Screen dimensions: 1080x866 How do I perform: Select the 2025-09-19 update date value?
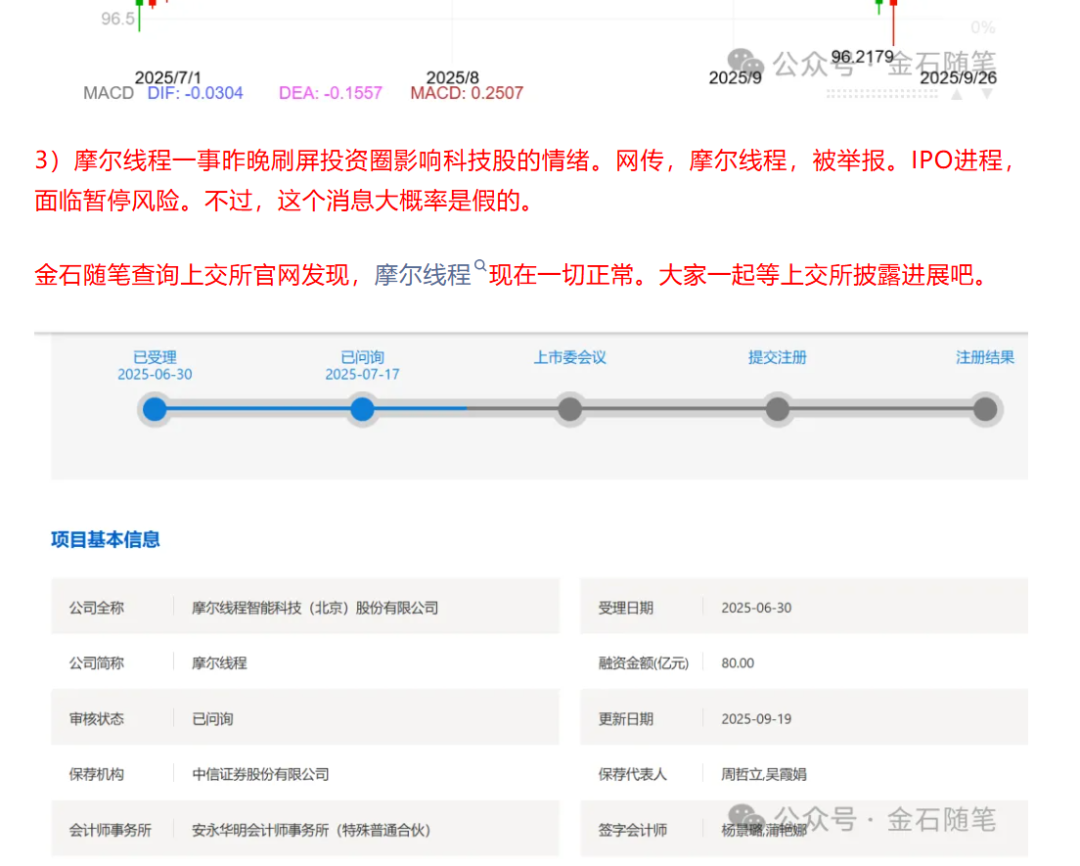[x=756, y=719]
